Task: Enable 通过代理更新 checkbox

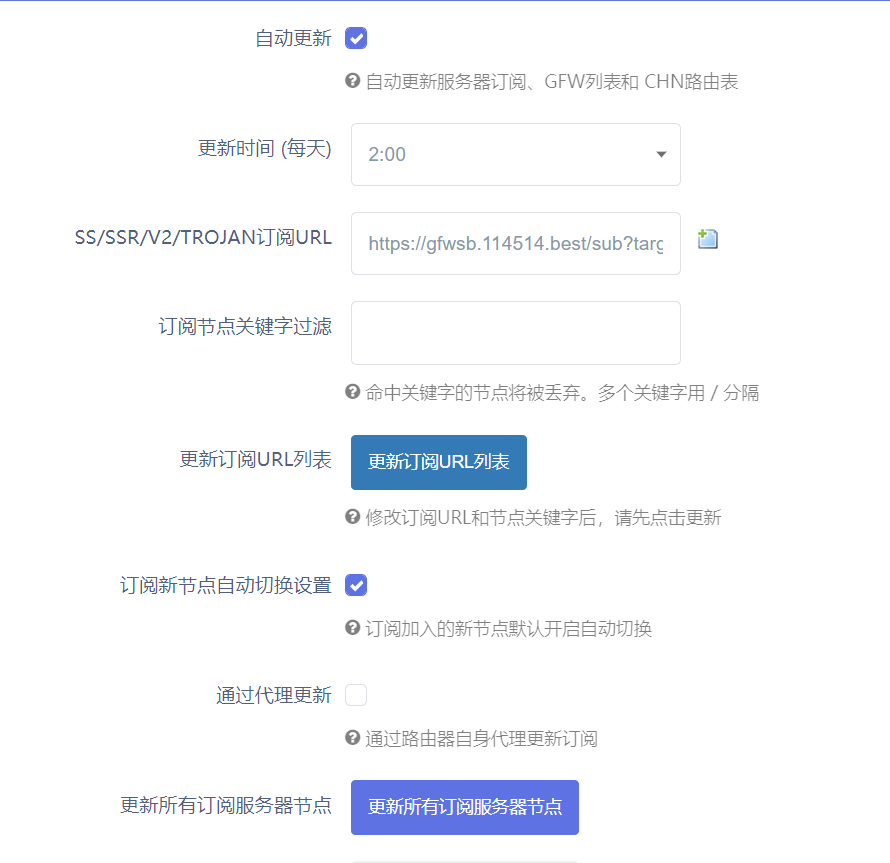Action: 356,695
